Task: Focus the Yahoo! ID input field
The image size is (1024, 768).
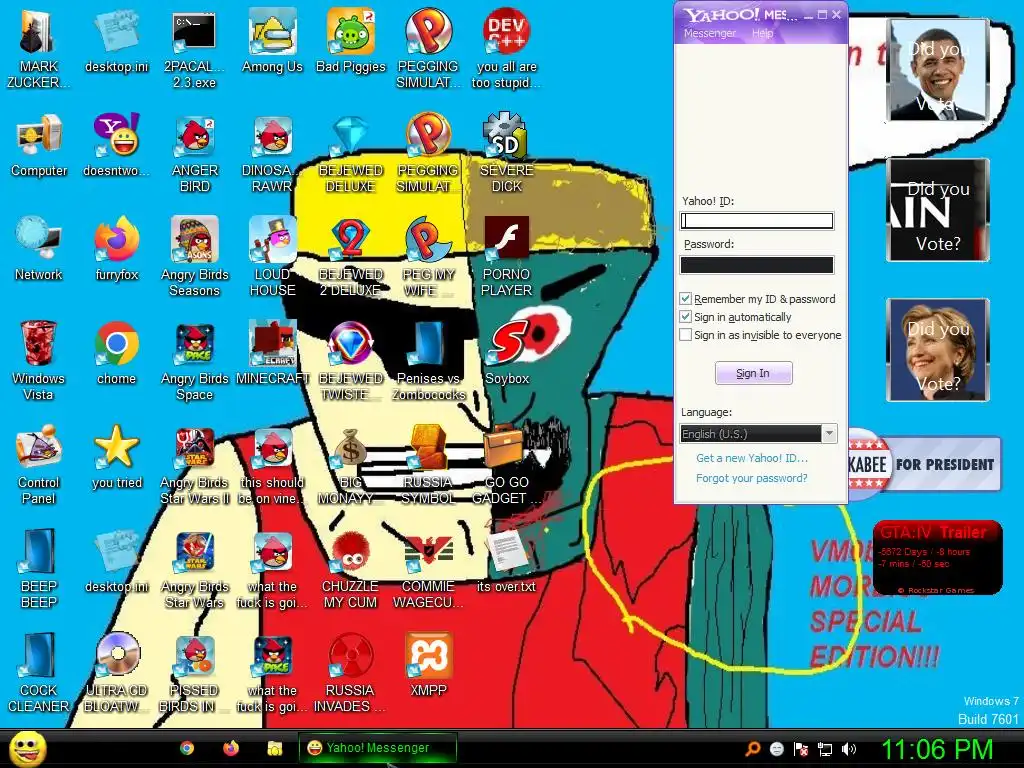Action: [757, 221]
